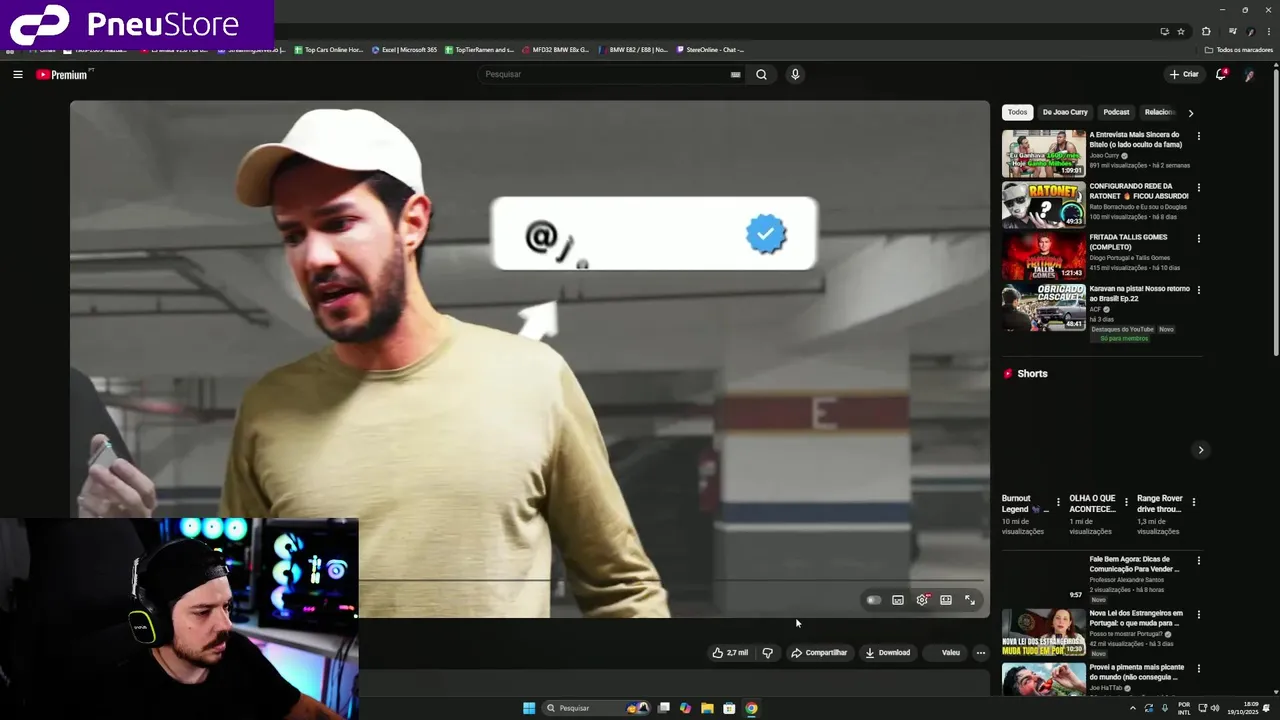Open the account avatar menu

click(x=1249, y=74)
